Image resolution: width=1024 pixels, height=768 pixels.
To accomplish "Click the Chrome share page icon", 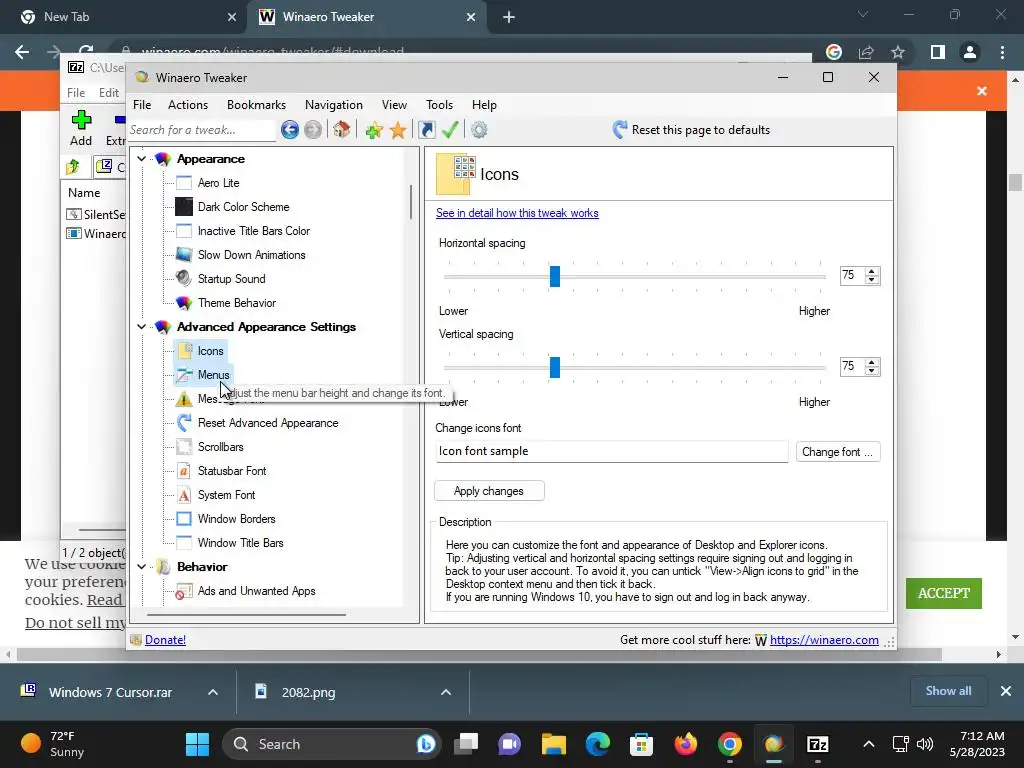I will (866, 52).
